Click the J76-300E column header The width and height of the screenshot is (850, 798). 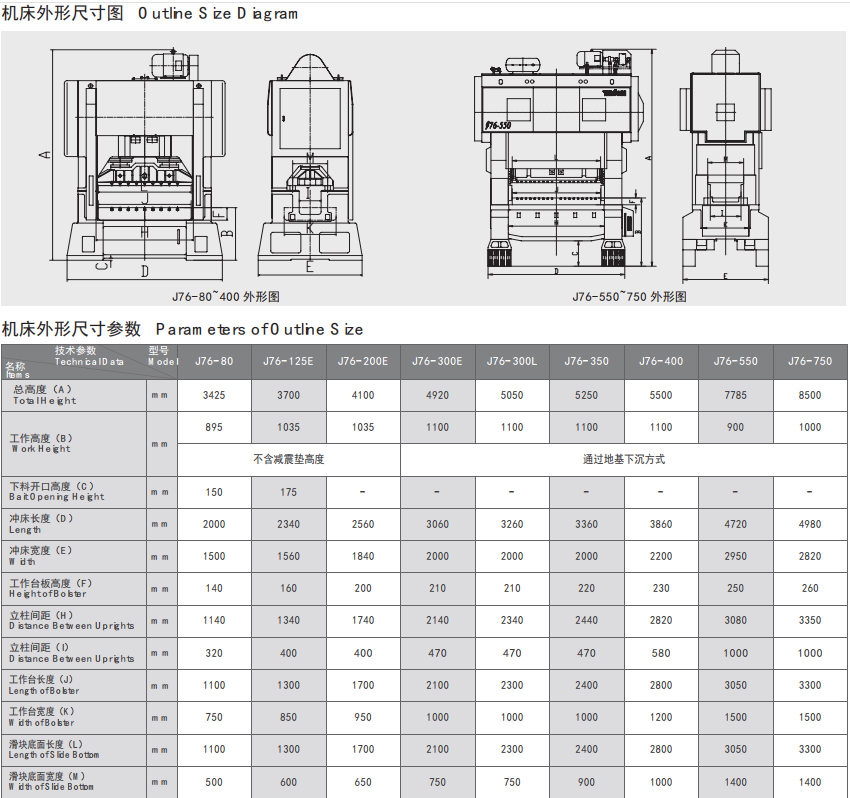[x=437, y=361]
